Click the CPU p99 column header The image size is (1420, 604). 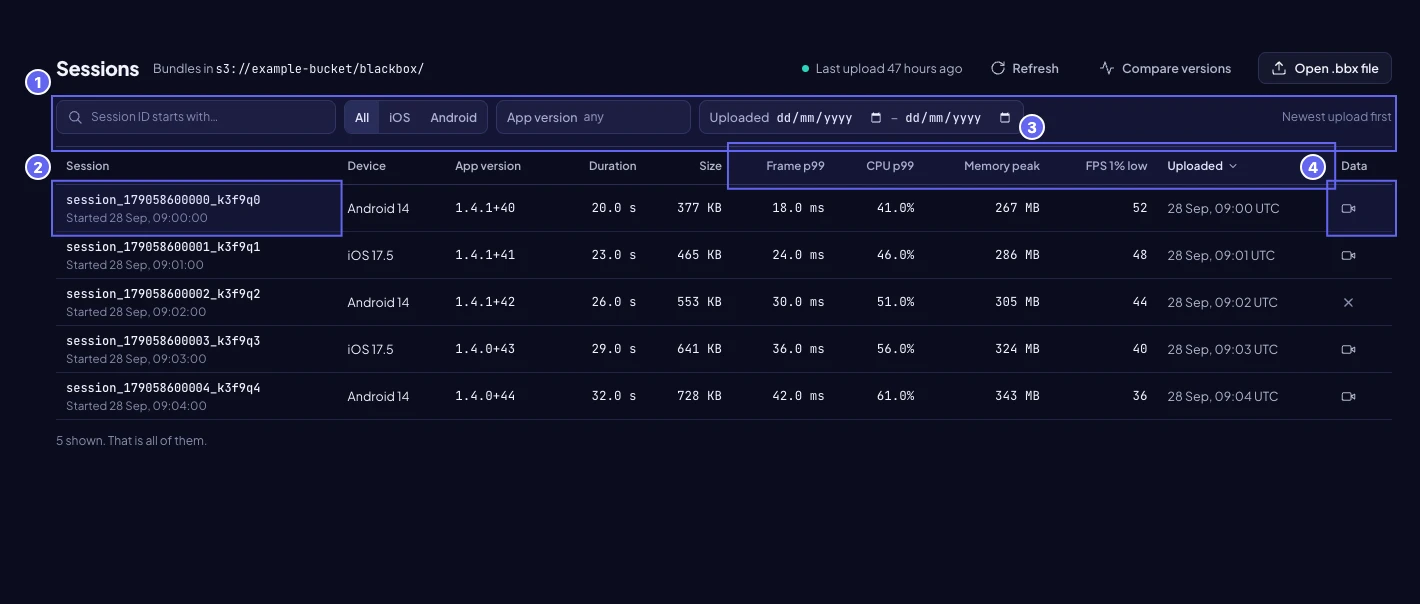[x=890, y=166]
